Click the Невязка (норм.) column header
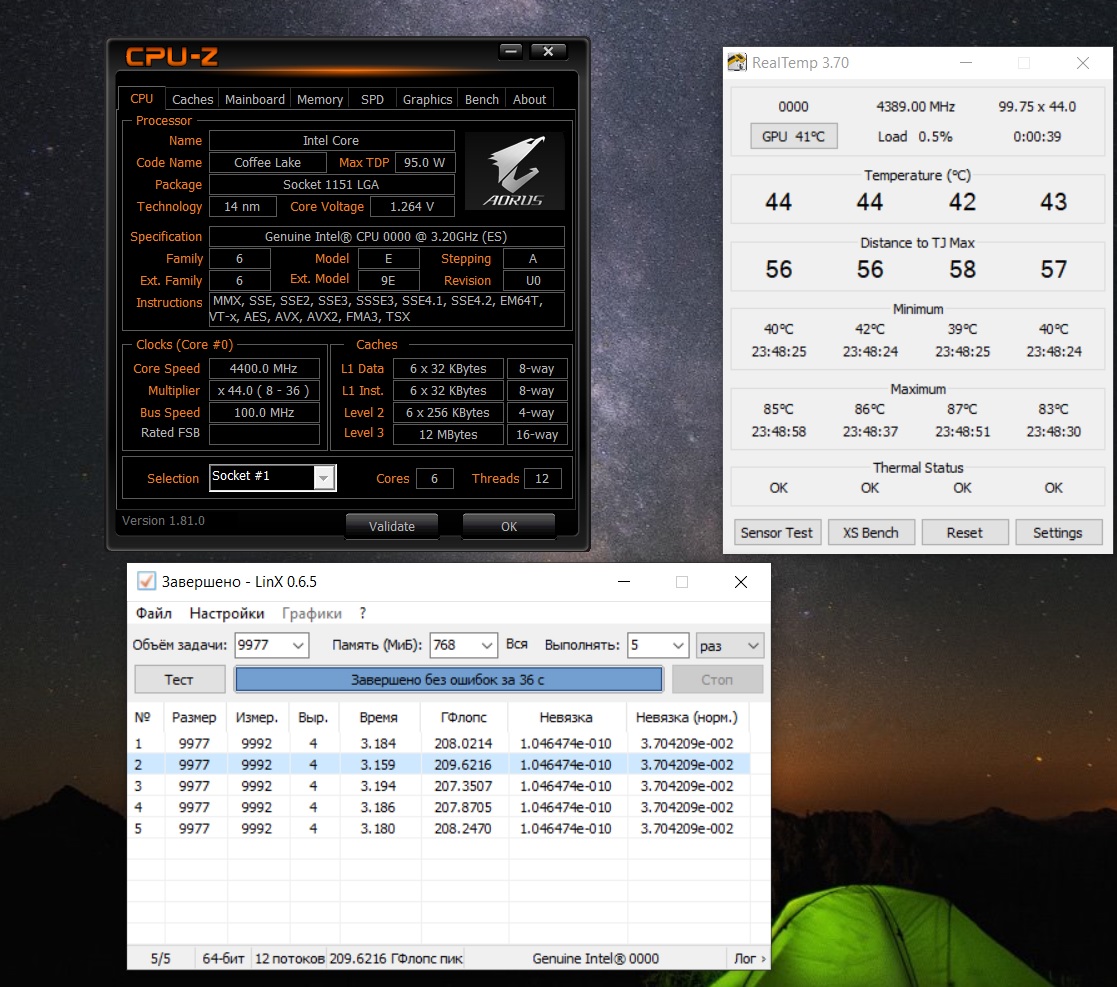The height and width of the screenshot is (987, 1117). pos(687,717)
